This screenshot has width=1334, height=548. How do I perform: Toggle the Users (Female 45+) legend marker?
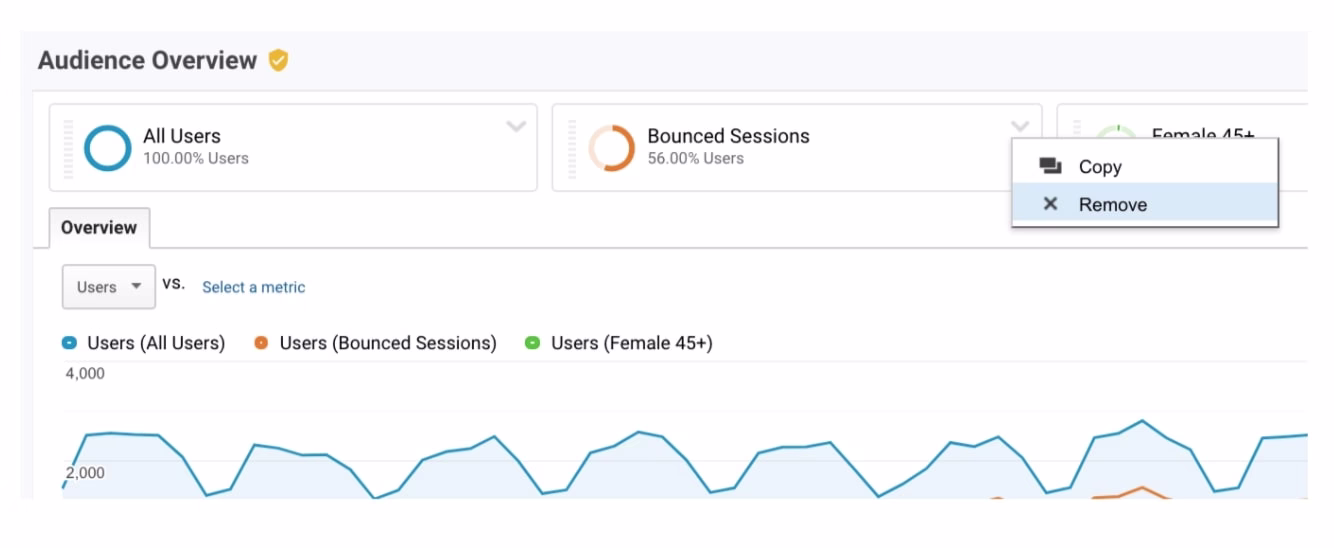[x=533, y=343]
